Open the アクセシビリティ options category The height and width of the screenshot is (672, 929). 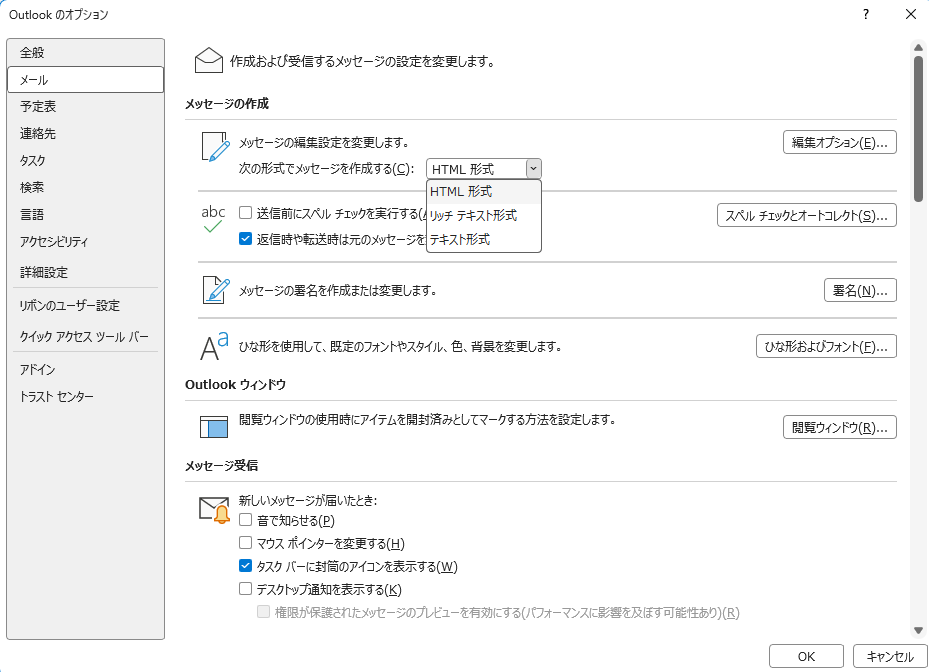click(85, 242)
